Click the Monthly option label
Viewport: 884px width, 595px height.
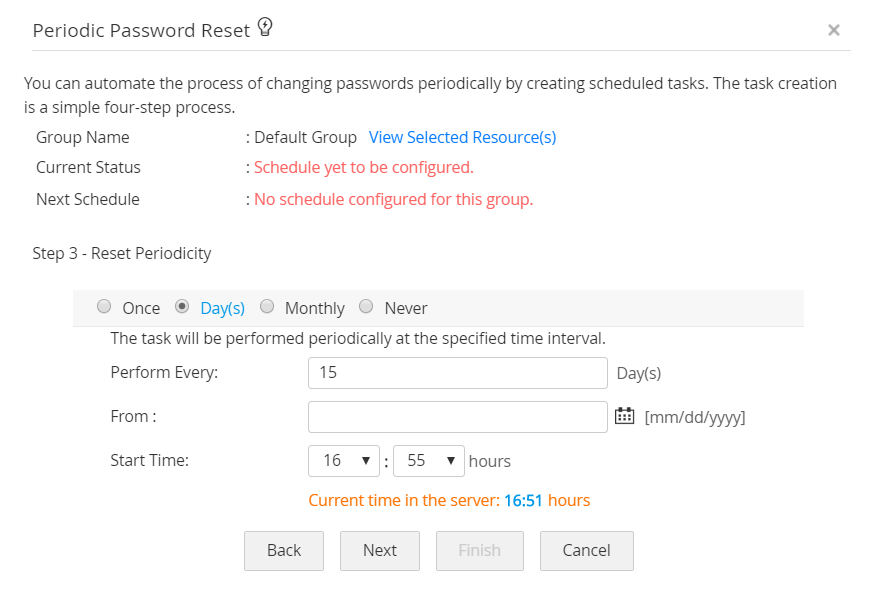pyautogui.click(x=314, y=308)
